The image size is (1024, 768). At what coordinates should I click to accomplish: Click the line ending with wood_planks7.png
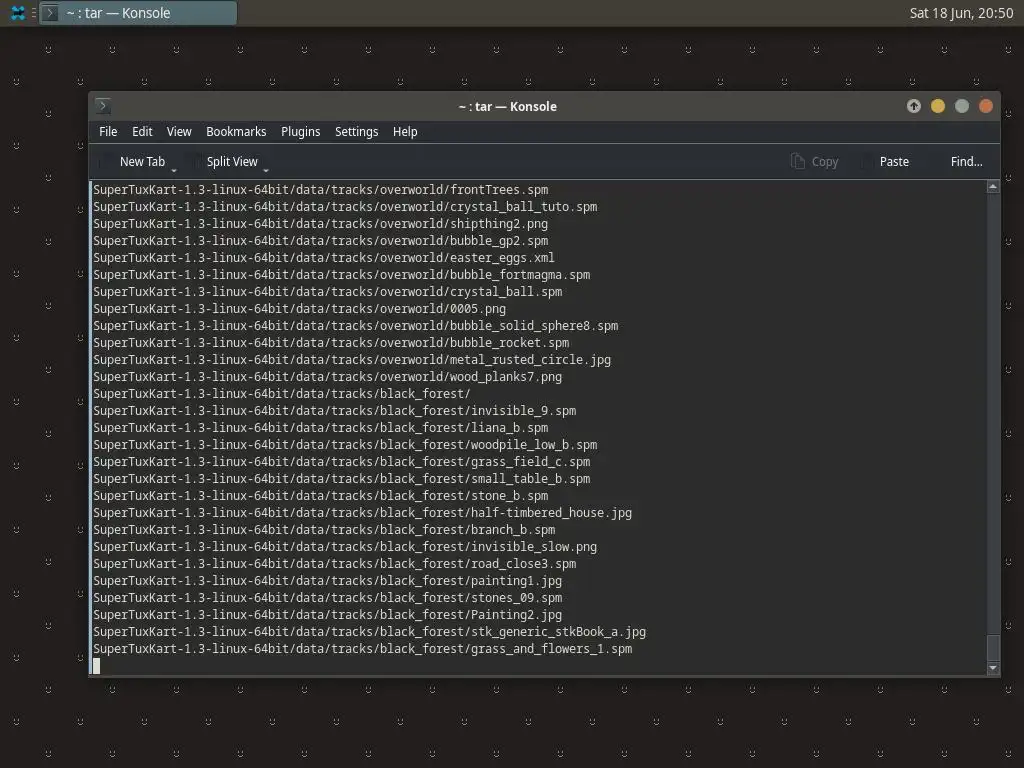tap(328, 377)
